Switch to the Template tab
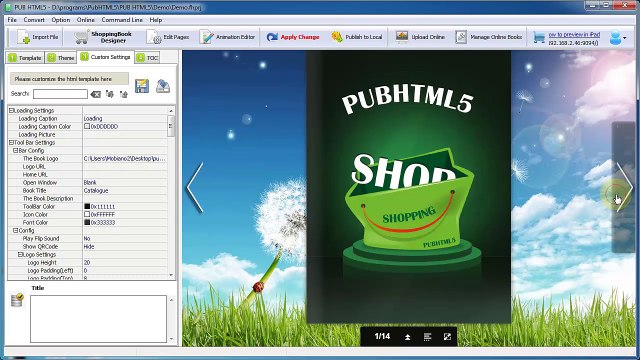 point(25,58)
